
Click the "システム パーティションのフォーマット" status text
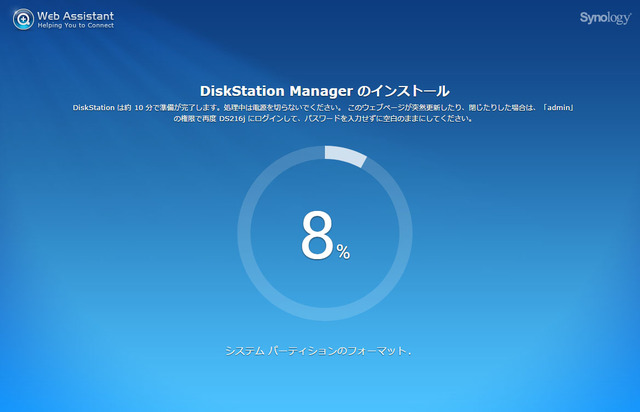point(318,351)
